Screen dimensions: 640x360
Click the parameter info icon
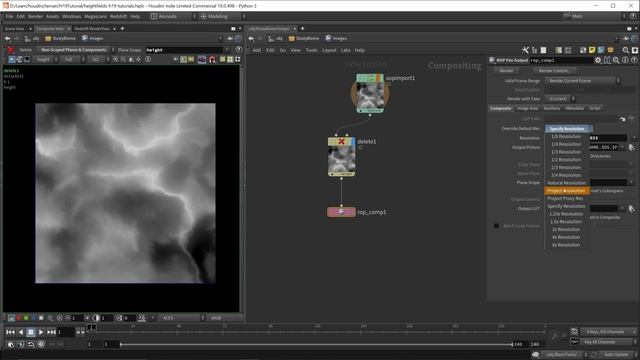click(625, 60)
